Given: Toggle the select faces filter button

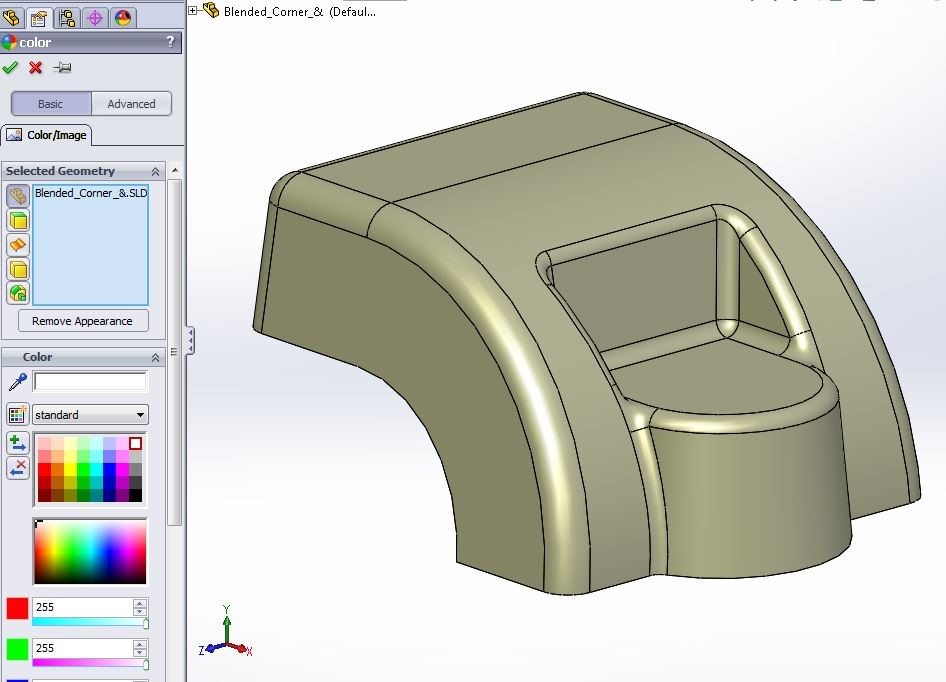Looking at the screenshot, I should pyautogui.click(x=18, y=221).
